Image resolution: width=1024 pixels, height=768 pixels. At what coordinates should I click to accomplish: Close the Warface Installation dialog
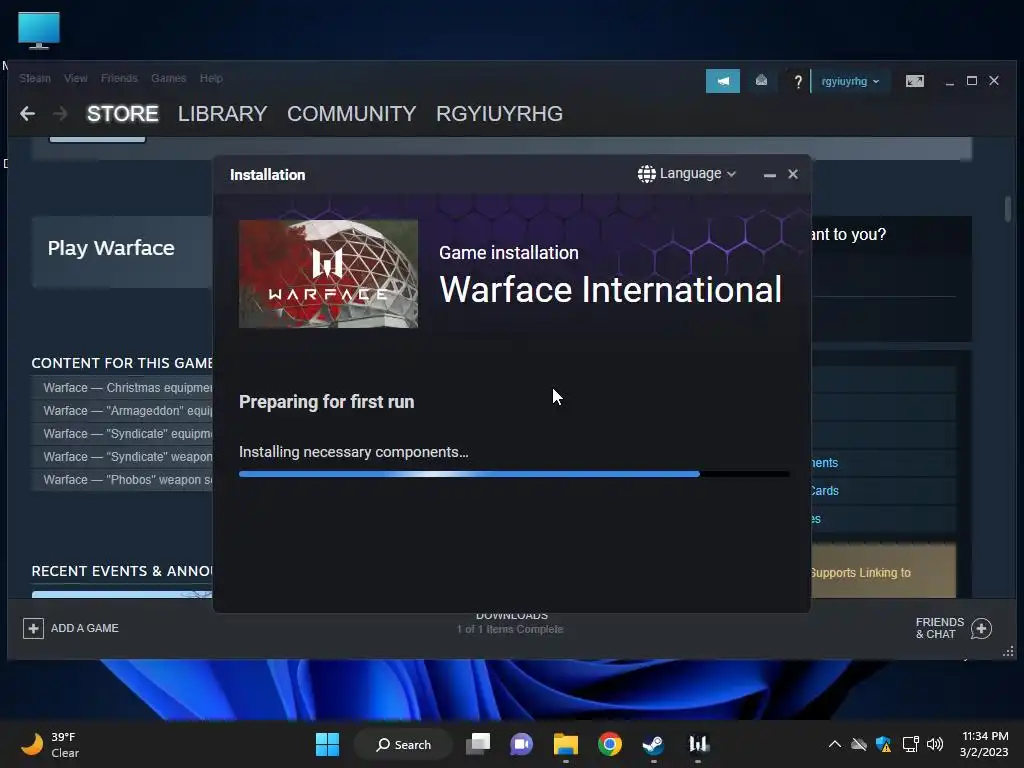pyautogui.click(x=793, y=174)
